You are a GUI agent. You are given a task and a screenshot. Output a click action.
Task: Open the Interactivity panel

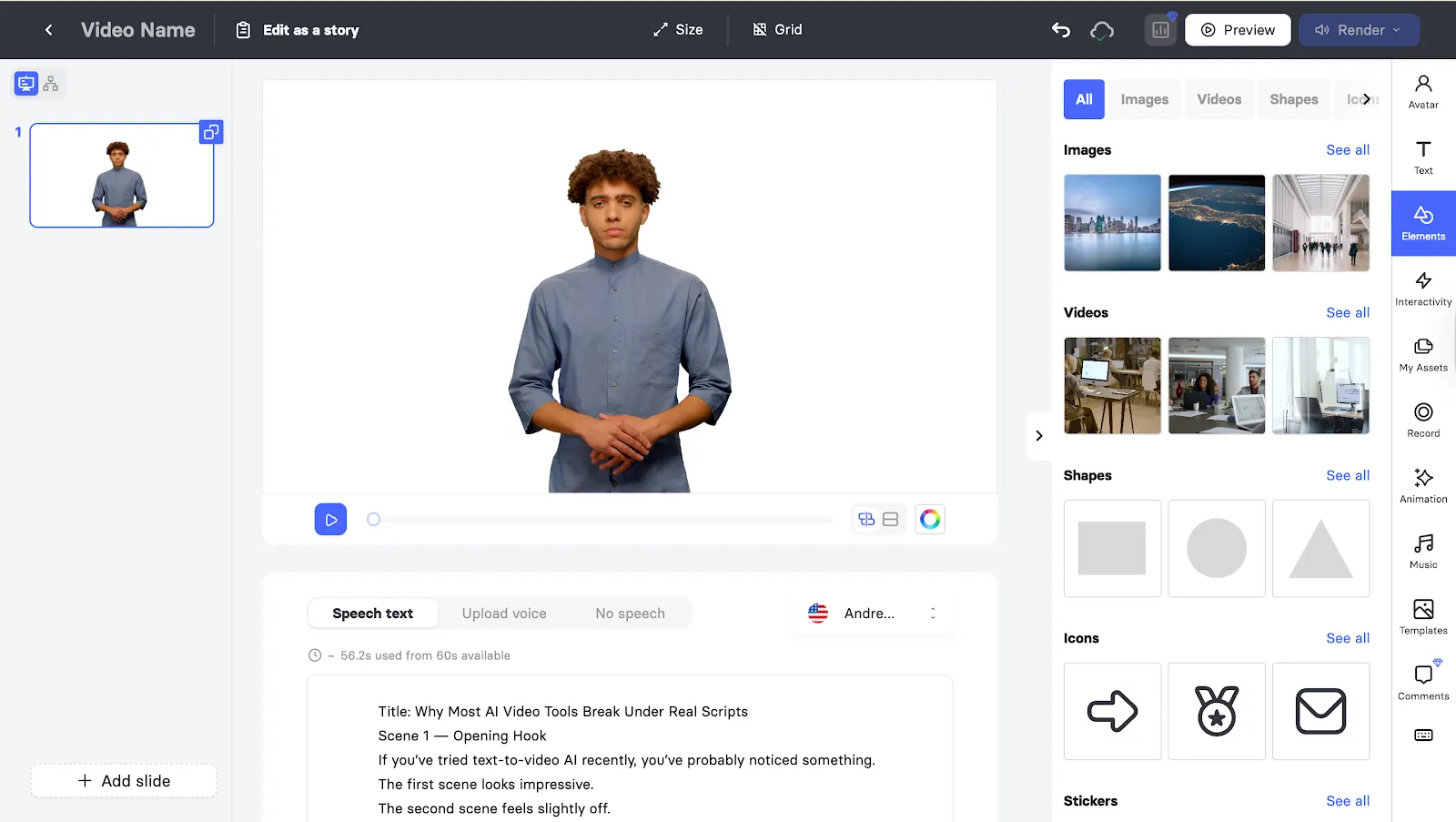click(x=1423, y=289)
